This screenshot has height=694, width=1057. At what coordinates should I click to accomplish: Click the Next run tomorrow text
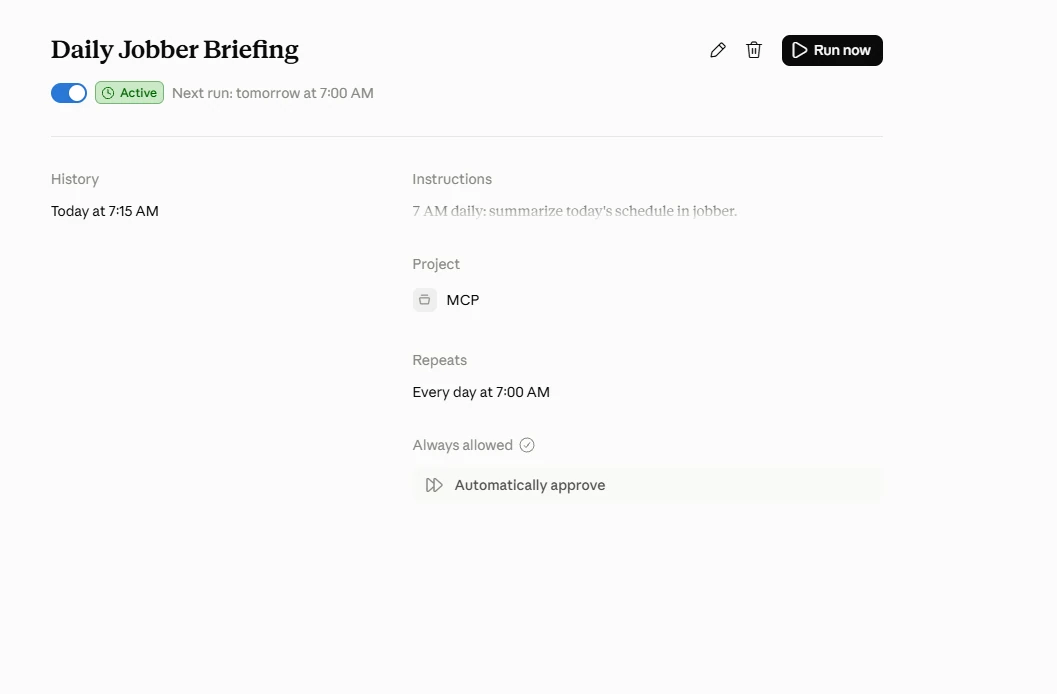(x=273, y=93)
